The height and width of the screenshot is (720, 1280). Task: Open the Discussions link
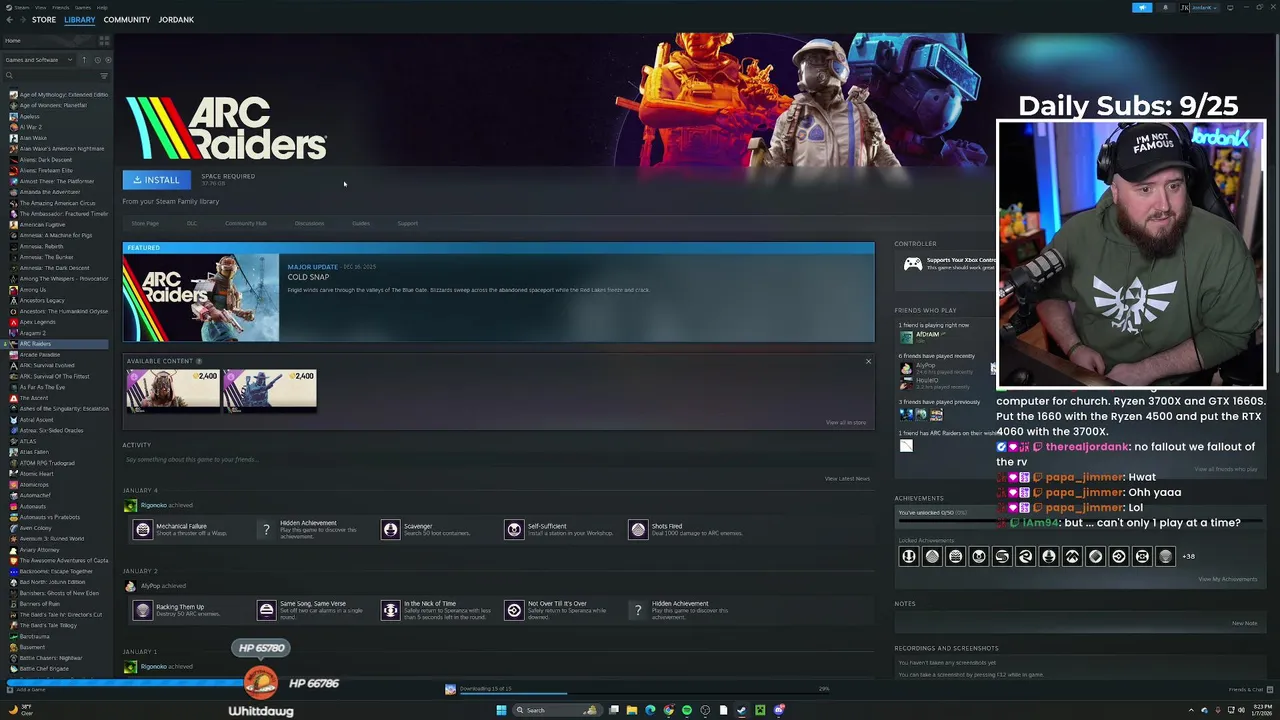(x=309, y=223)
